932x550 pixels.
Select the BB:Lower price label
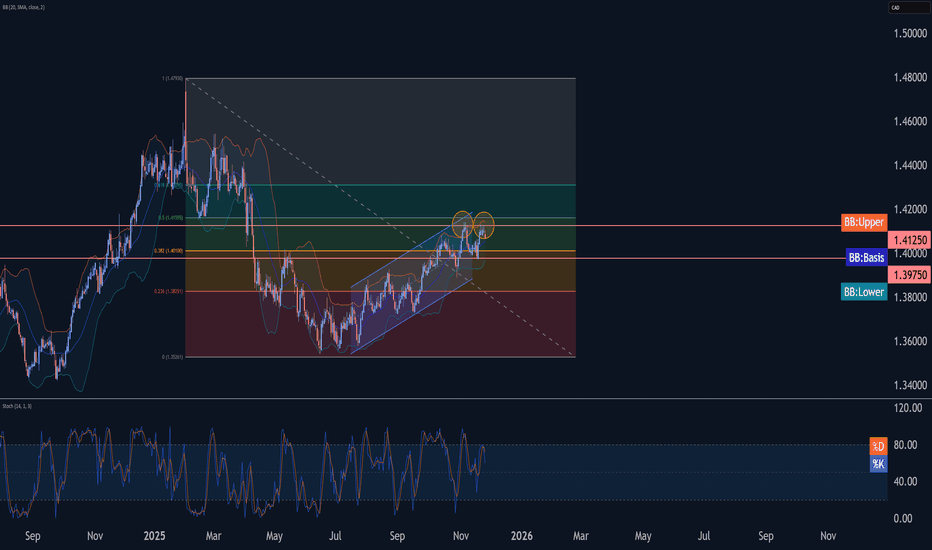[862, 291]
